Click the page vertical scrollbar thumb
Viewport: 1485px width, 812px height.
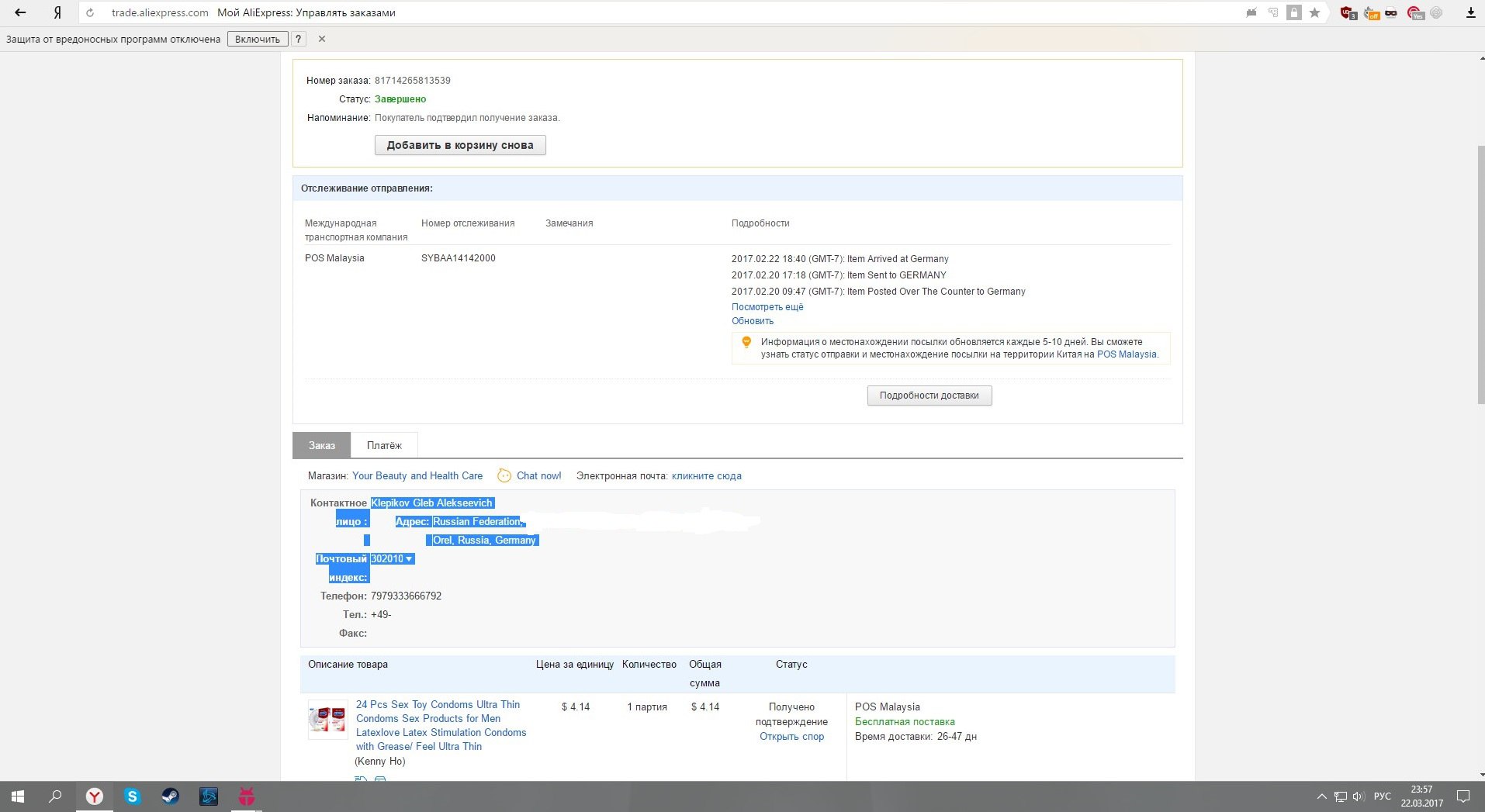[1480, 275]
